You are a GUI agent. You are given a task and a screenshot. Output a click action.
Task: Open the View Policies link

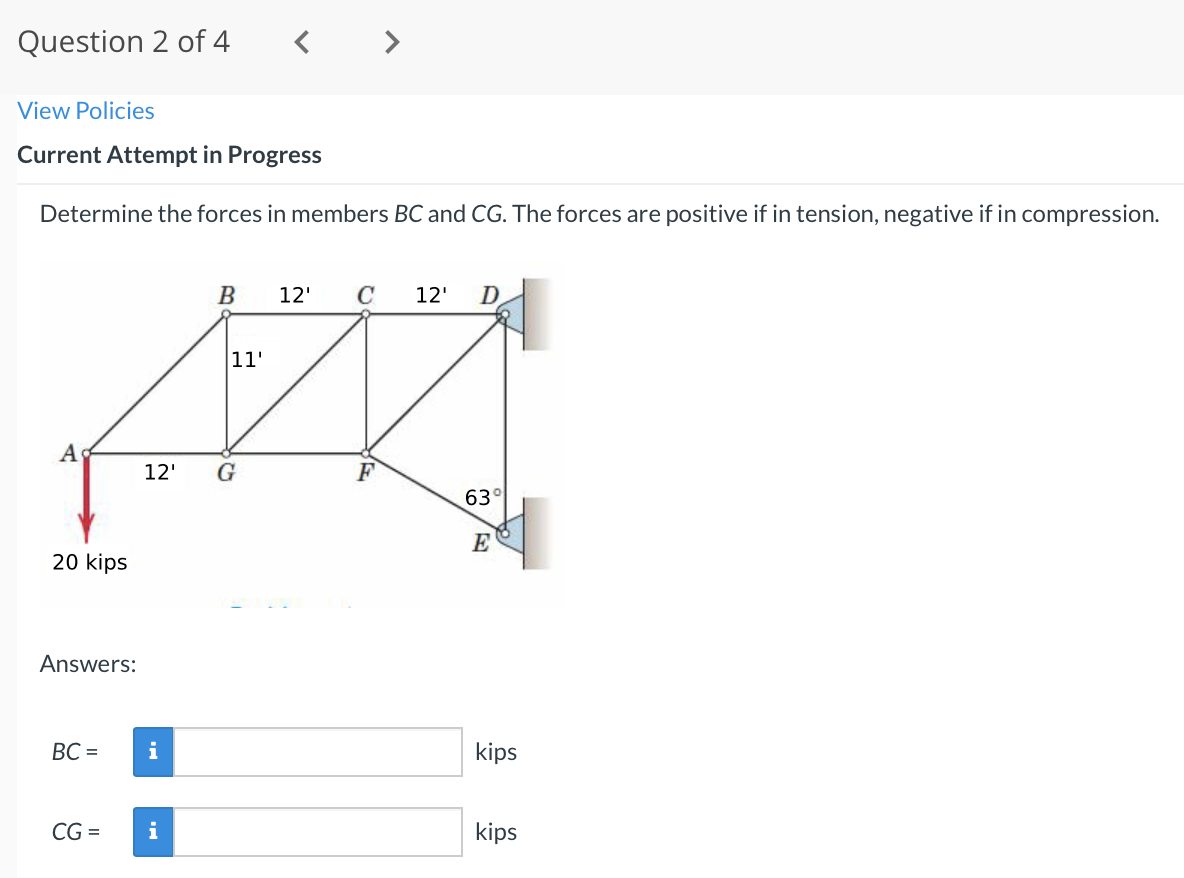pyautogui.click(x=85, y=111)
